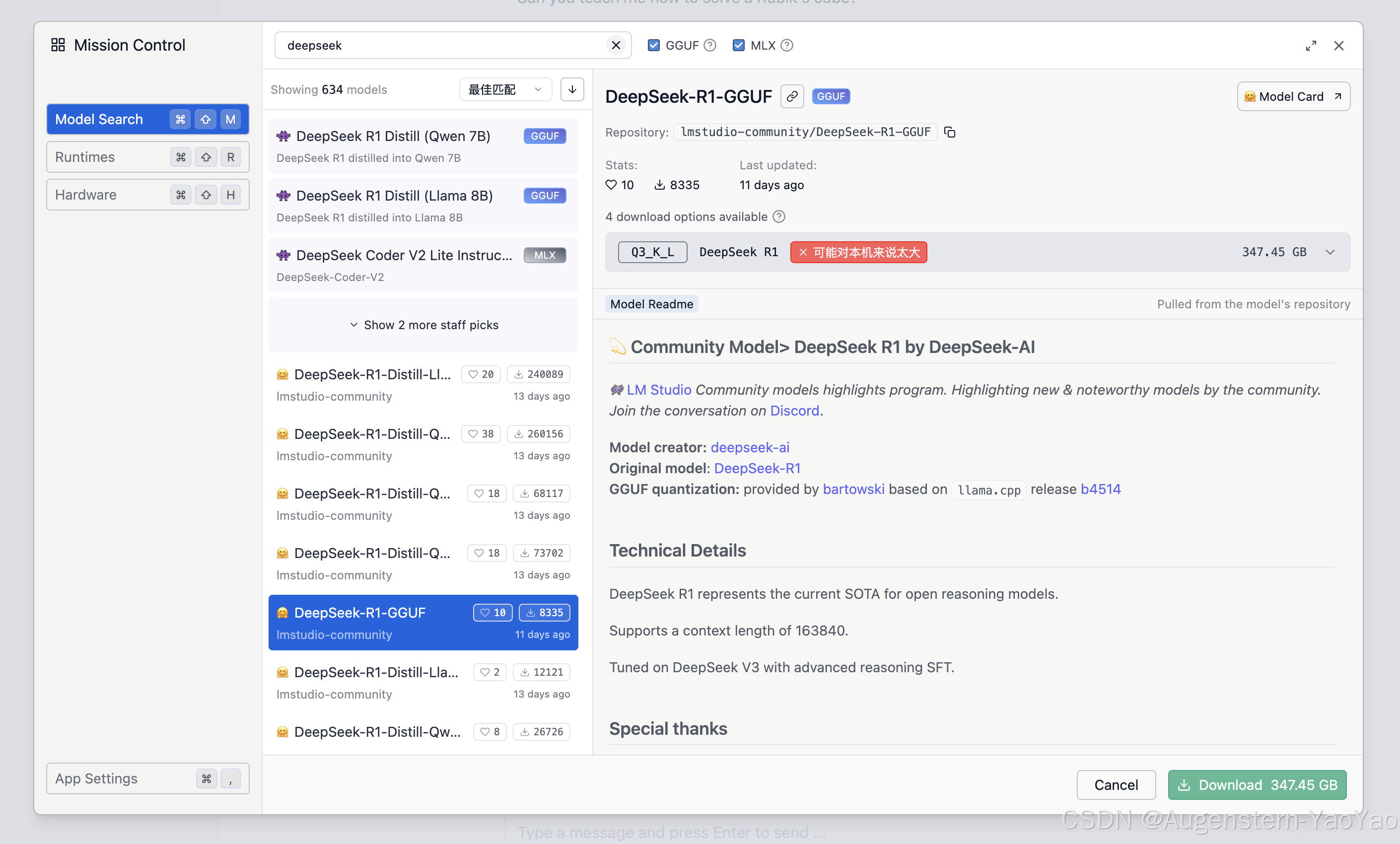This screenshot has height=844, width=1400.
Task: Click the copy model link icon
Action: pos(791,96)
